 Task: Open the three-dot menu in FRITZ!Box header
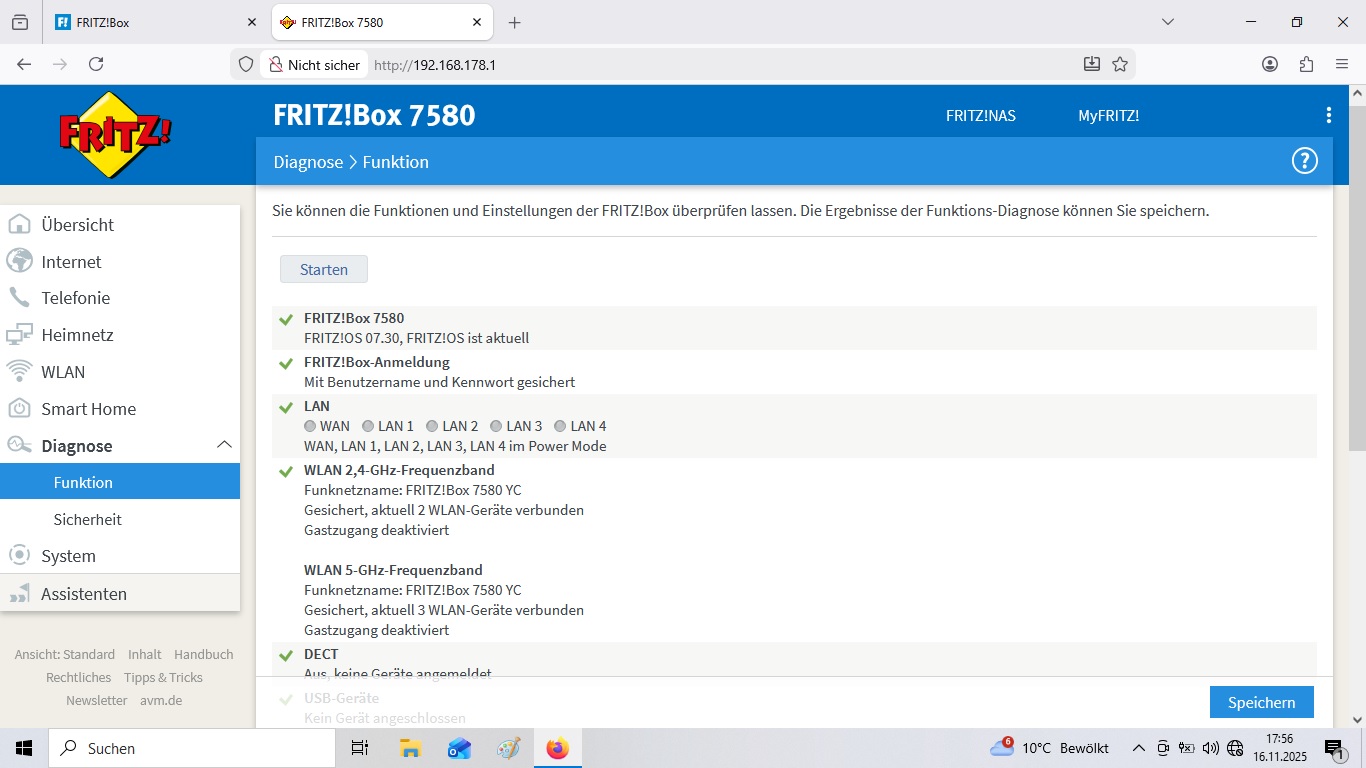point(1328,115)
